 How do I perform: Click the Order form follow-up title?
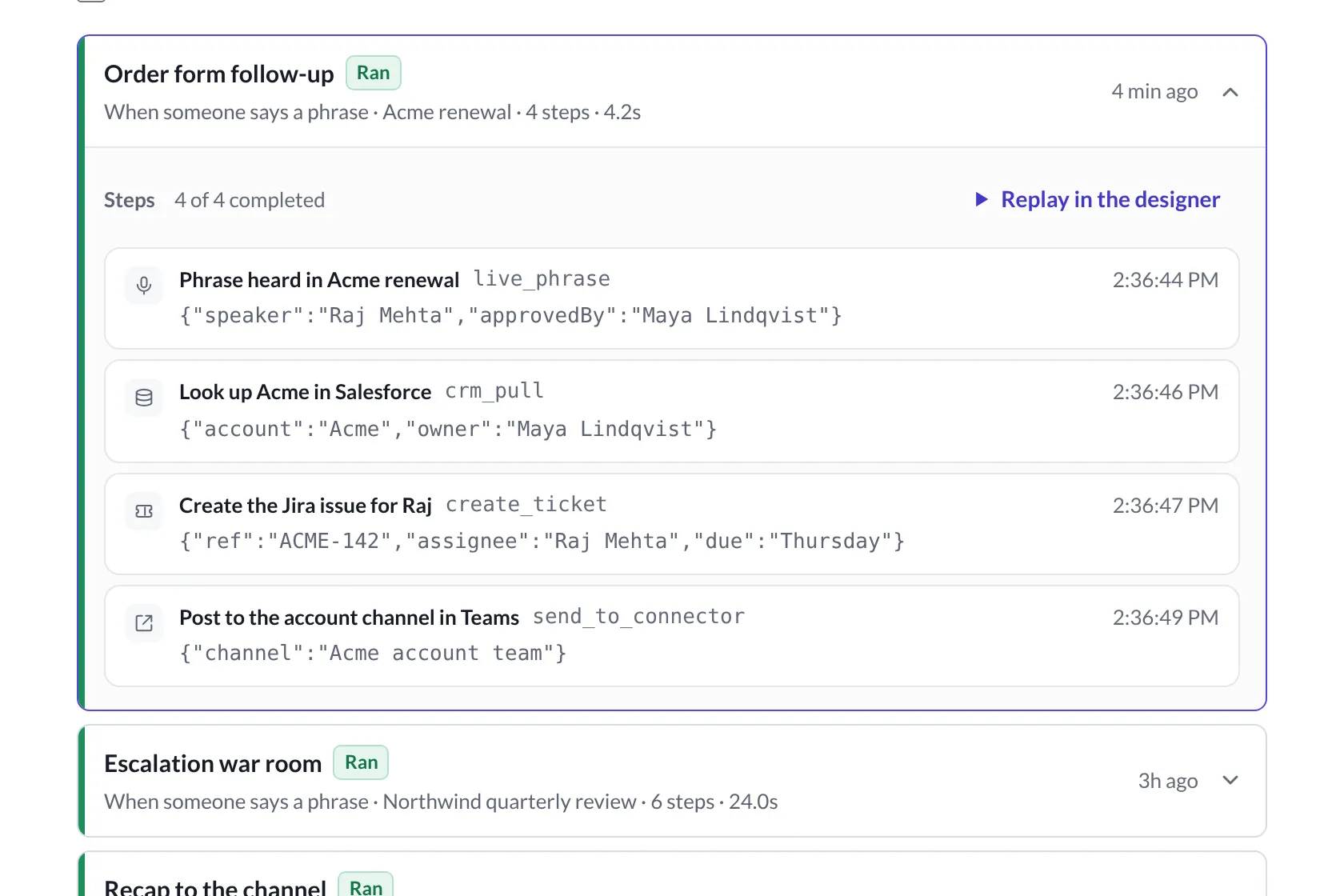[x=219, y=74]
